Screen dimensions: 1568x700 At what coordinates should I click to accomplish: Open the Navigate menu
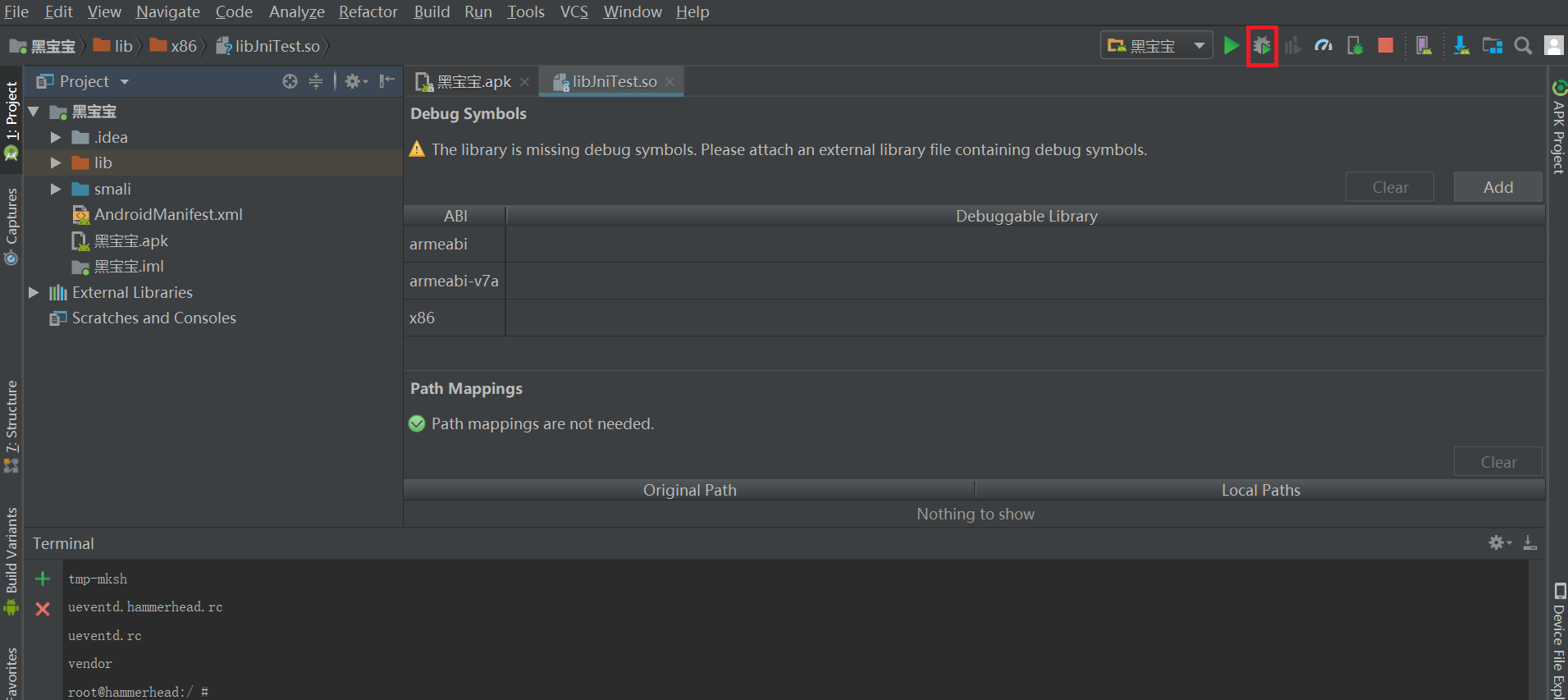click(x=168, y=11)
